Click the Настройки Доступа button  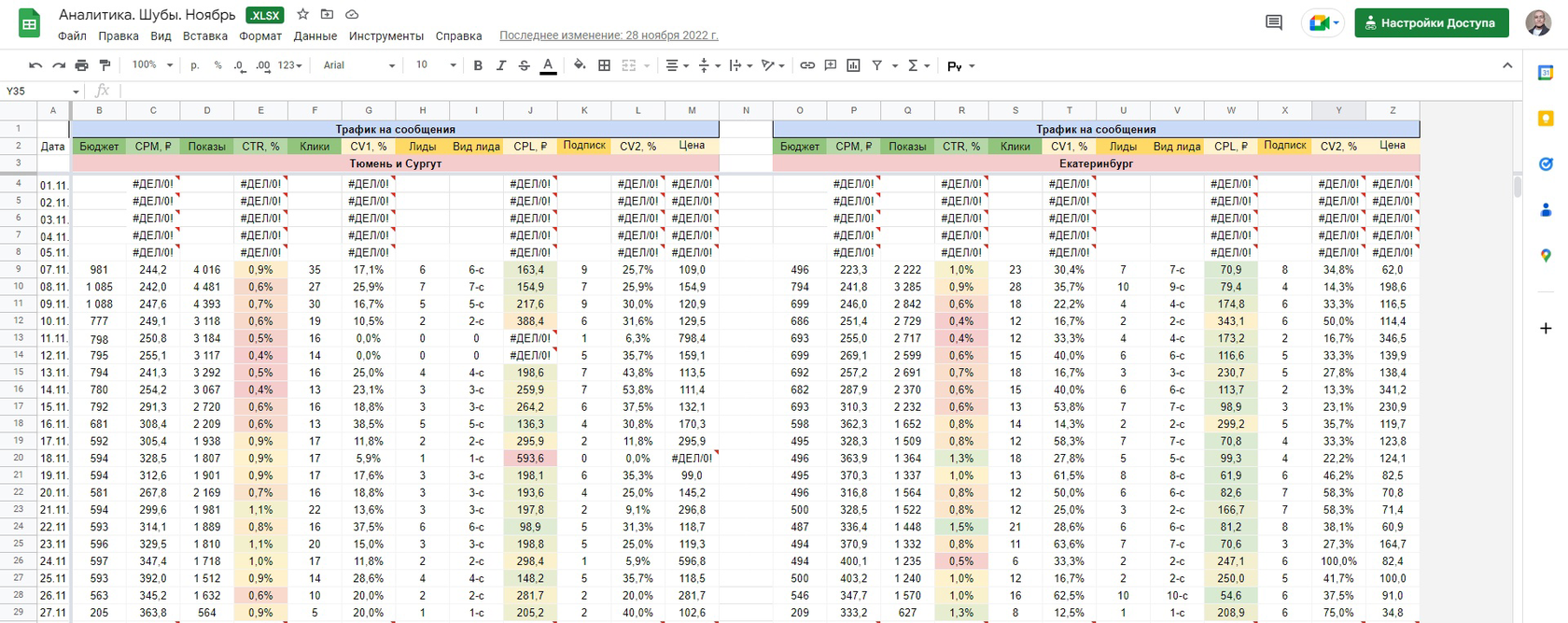(x=1432, y=22)
